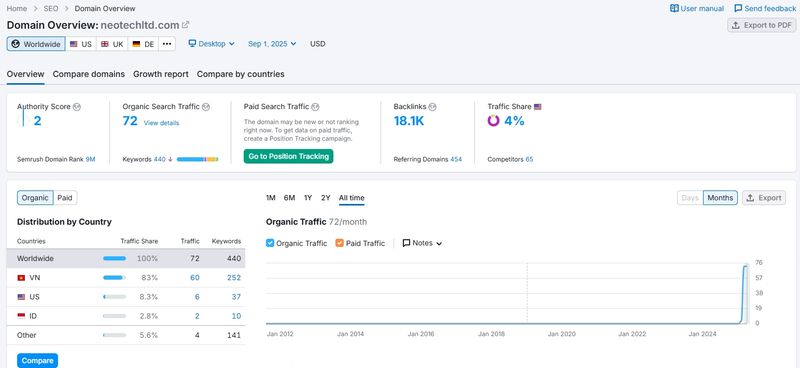800x368 pixels.
Task: Click the 18.1K backlinks value
Action: (409, 121)
